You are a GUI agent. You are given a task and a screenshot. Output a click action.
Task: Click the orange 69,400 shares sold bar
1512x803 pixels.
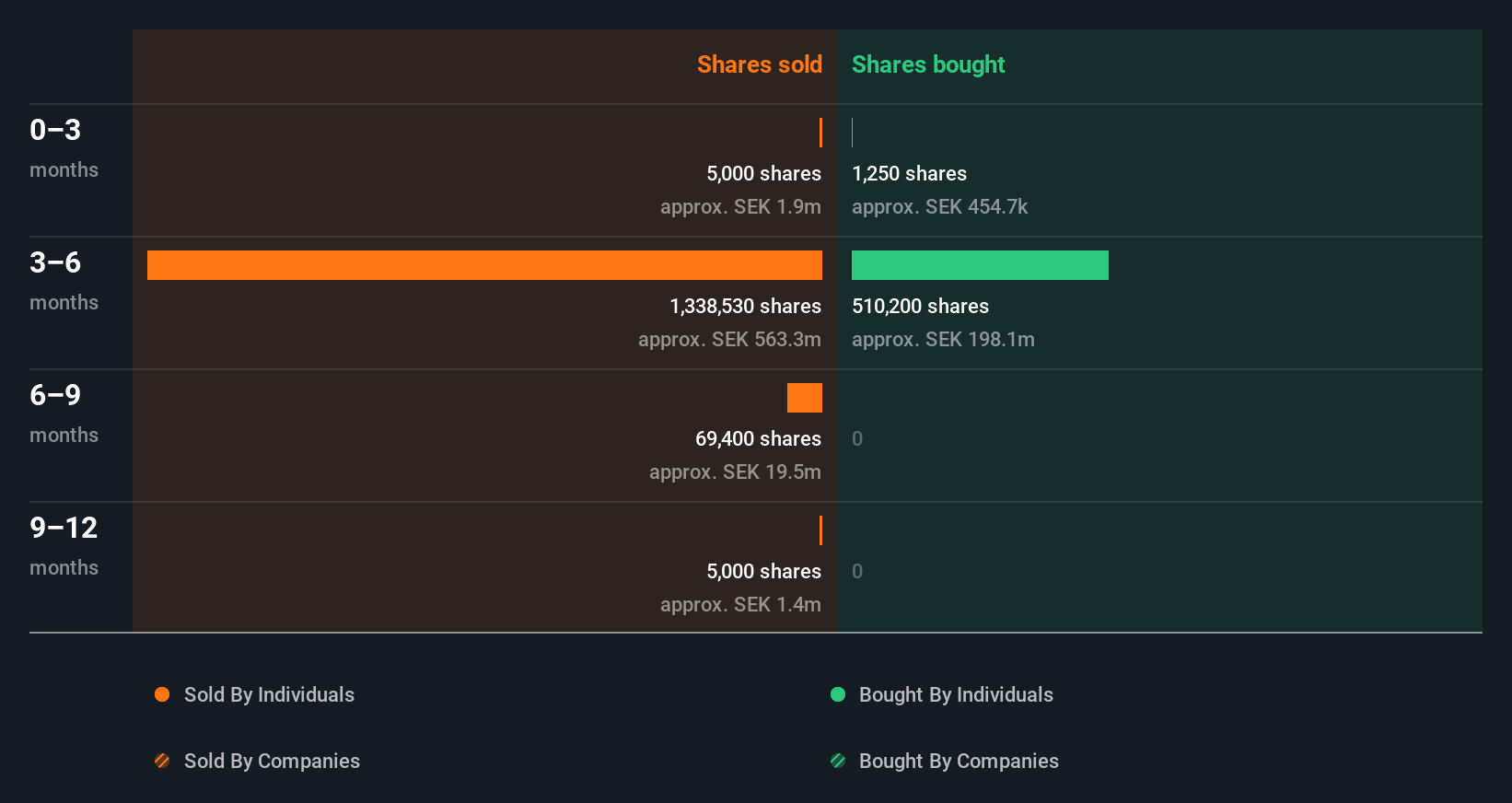tap(805, 398)
